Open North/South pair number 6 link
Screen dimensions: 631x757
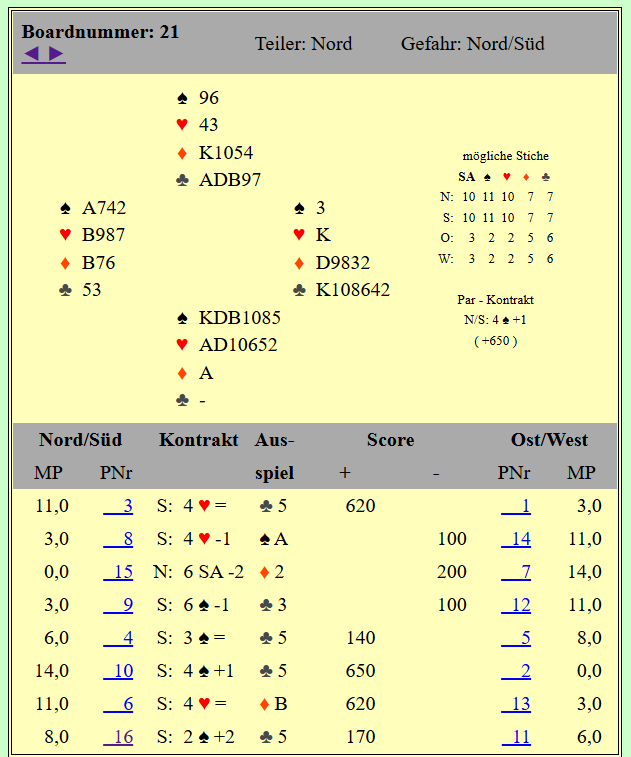119,704
